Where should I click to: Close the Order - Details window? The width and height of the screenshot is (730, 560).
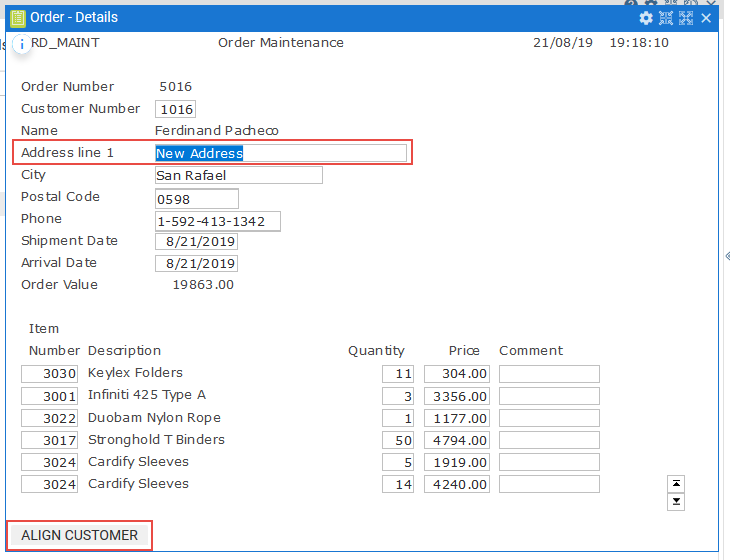[706, 18]
